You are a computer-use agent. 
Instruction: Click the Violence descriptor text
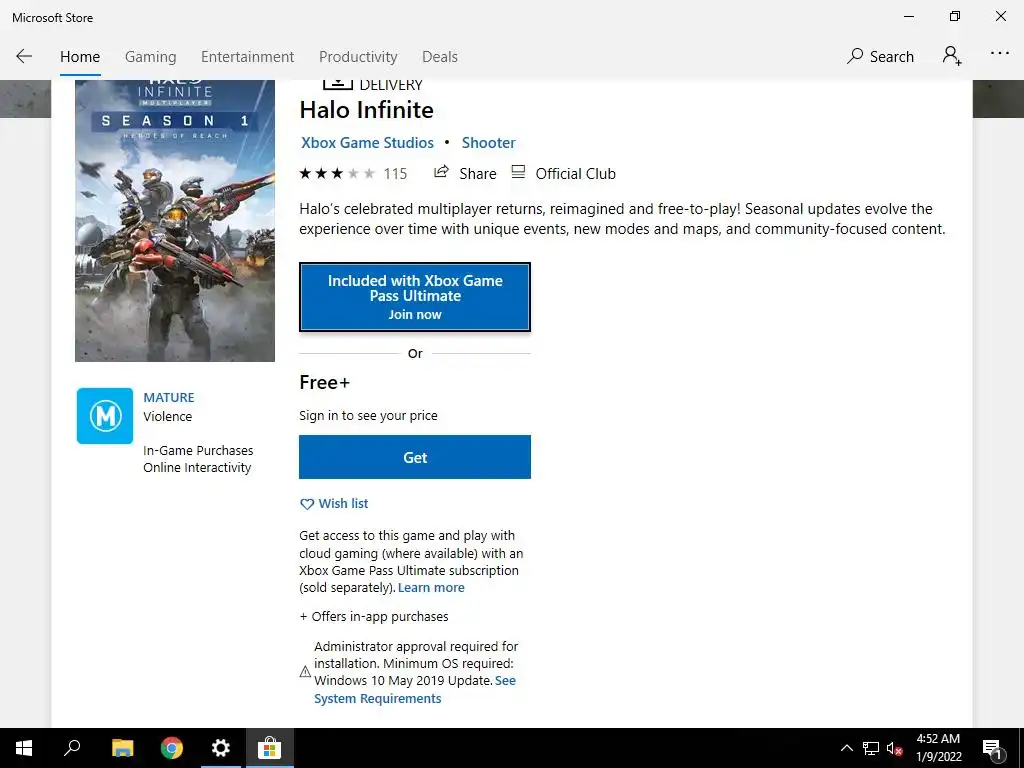pyautogui.click(x=168, y=417)
